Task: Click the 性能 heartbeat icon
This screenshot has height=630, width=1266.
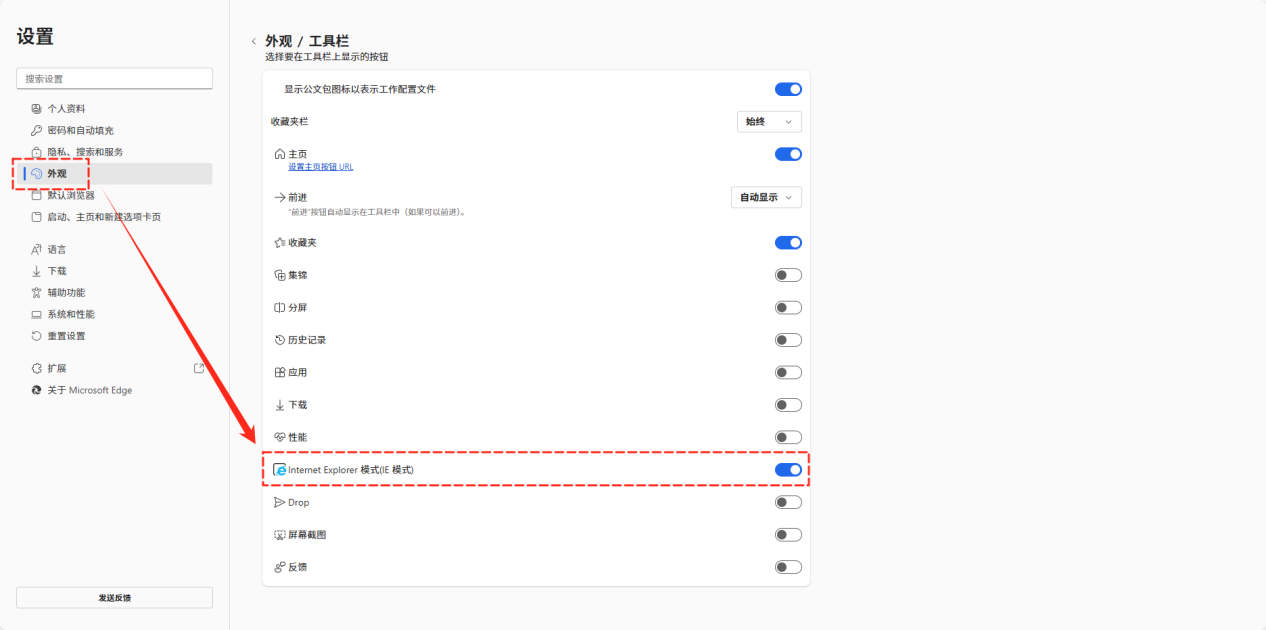Action: [280, 437]
